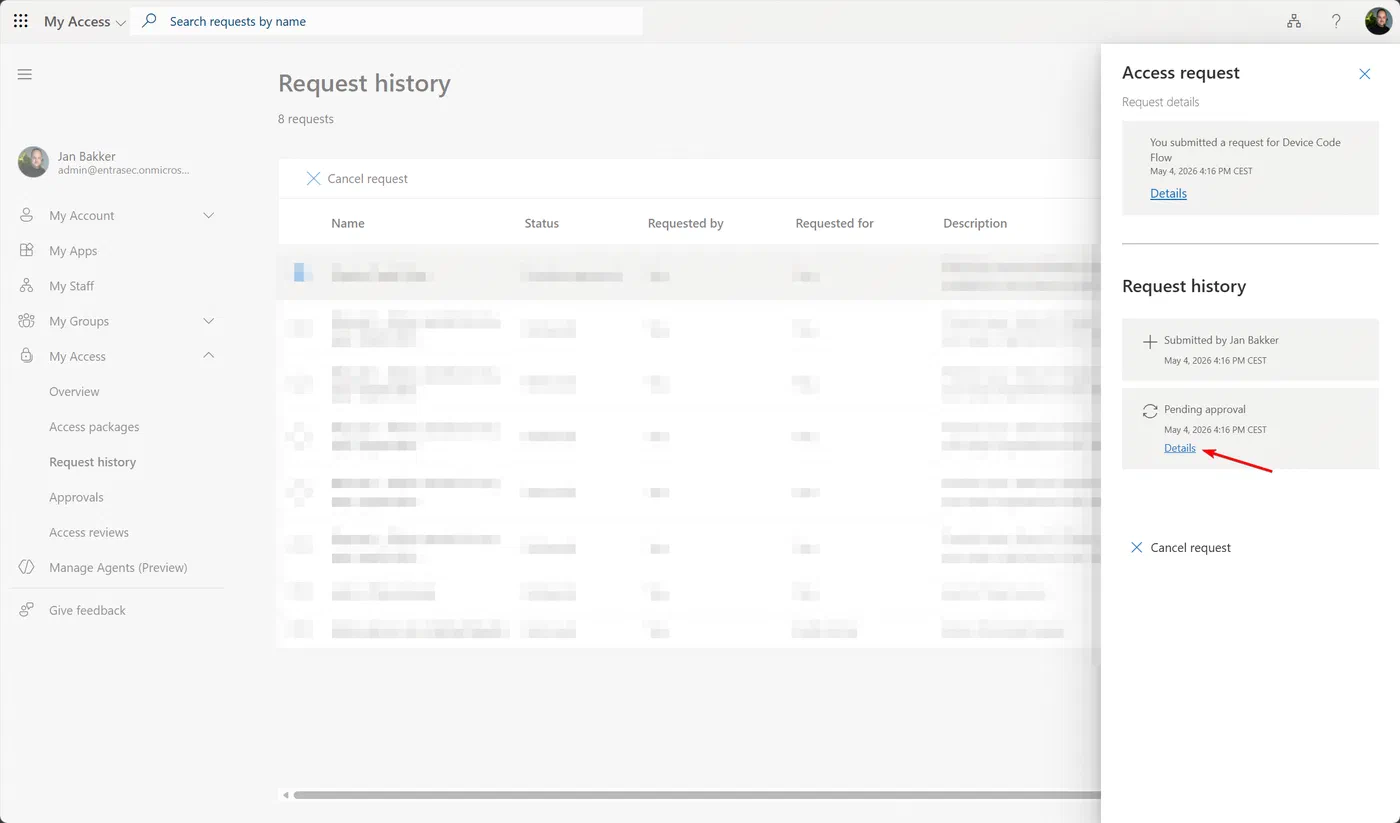This screenshot has width=1400, height=823.
Task: Click Cancel request in the side panel
Action: [x=1180, y=547]
